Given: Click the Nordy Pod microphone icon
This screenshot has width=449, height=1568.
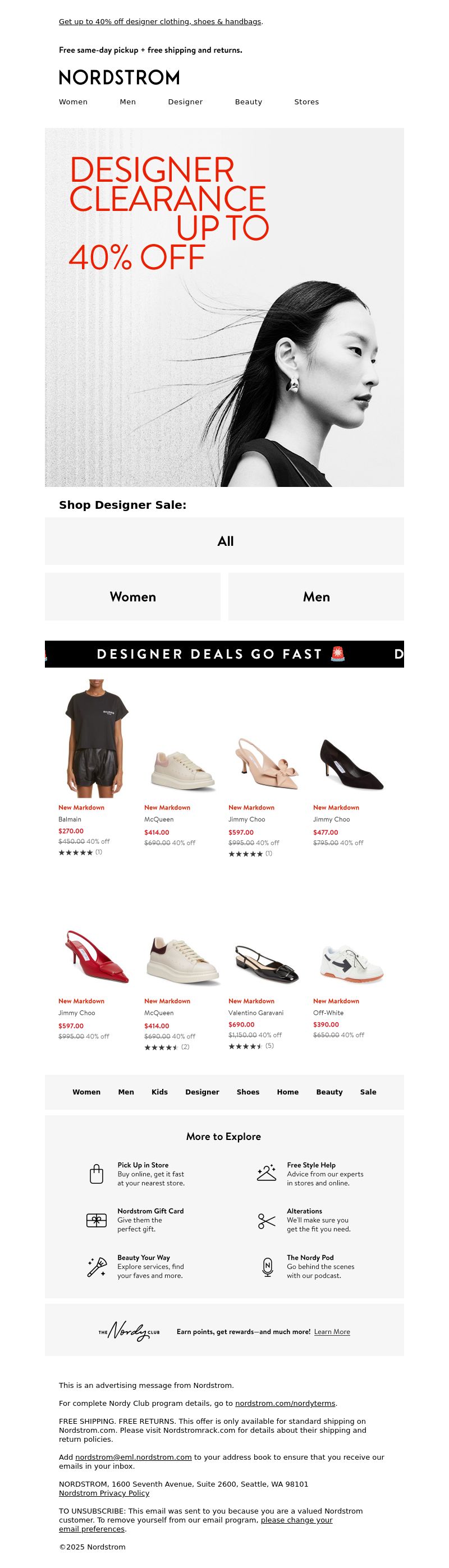Looking at the screenshot, I should 267,1267.
